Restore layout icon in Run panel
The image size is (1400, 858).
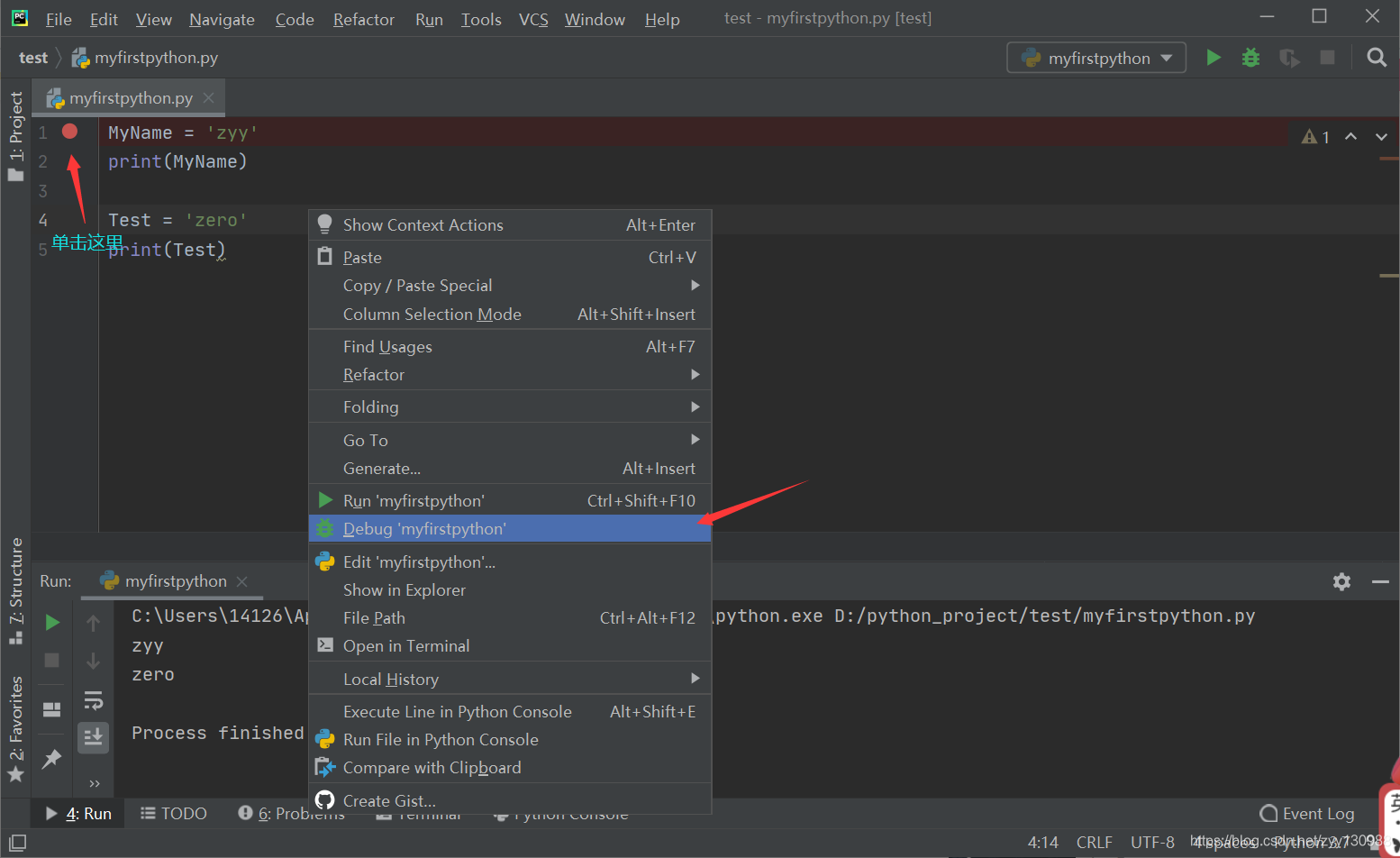[x=52, y=709]
